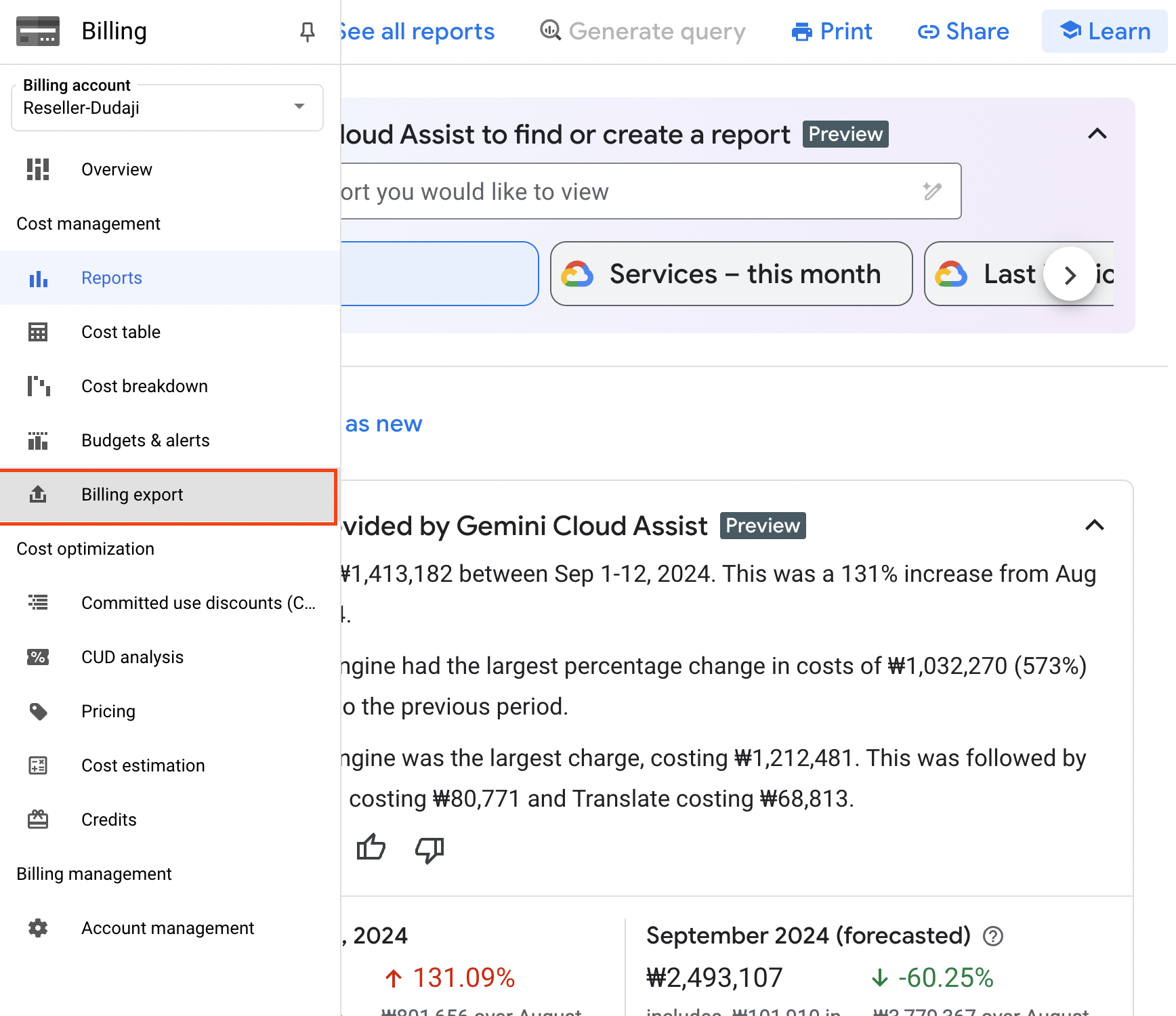Show next suggested report chips

(1070, 274)
